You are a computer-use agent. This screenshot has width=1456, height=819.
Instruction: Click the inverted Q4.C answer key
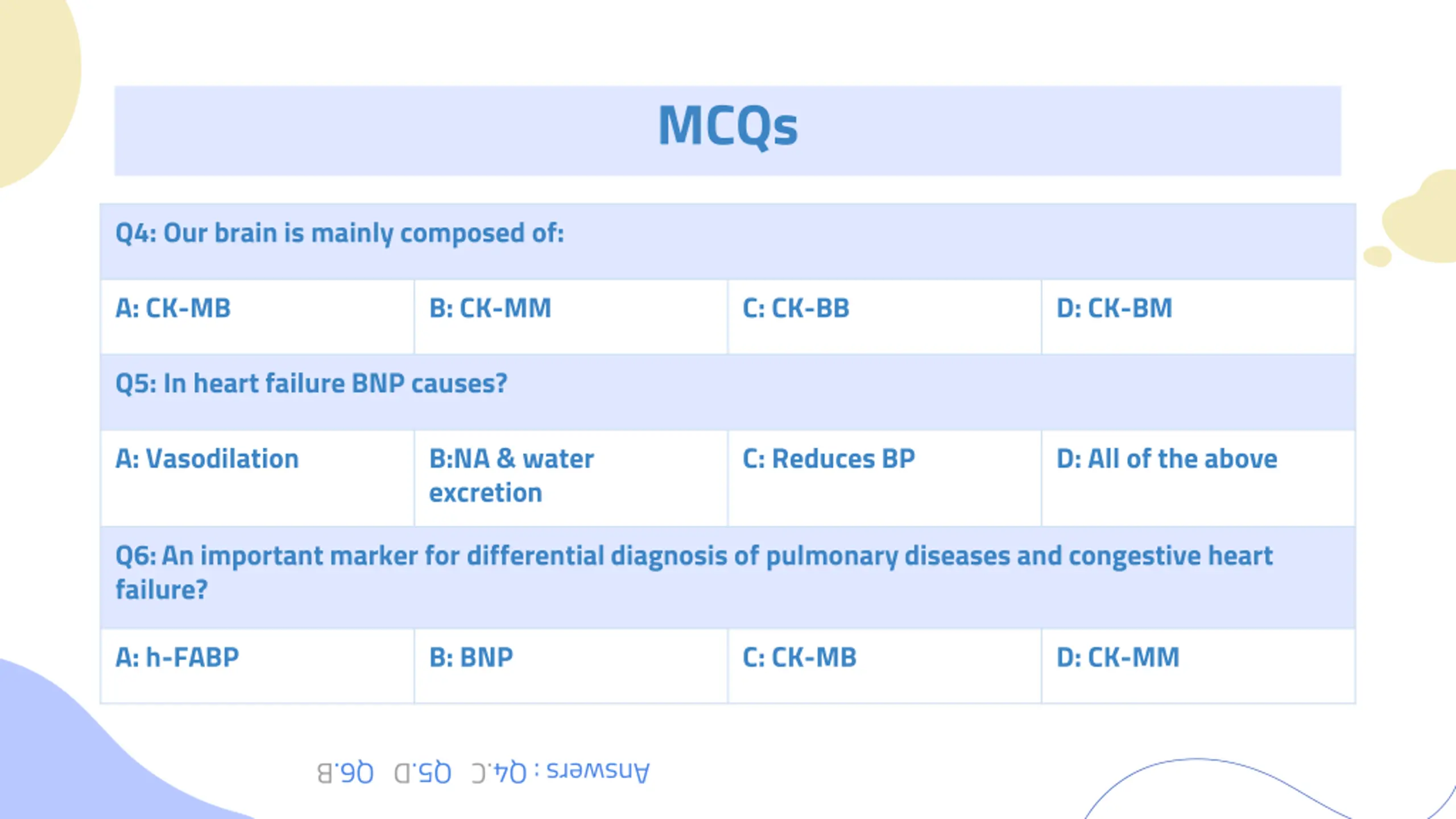[499, 773]
